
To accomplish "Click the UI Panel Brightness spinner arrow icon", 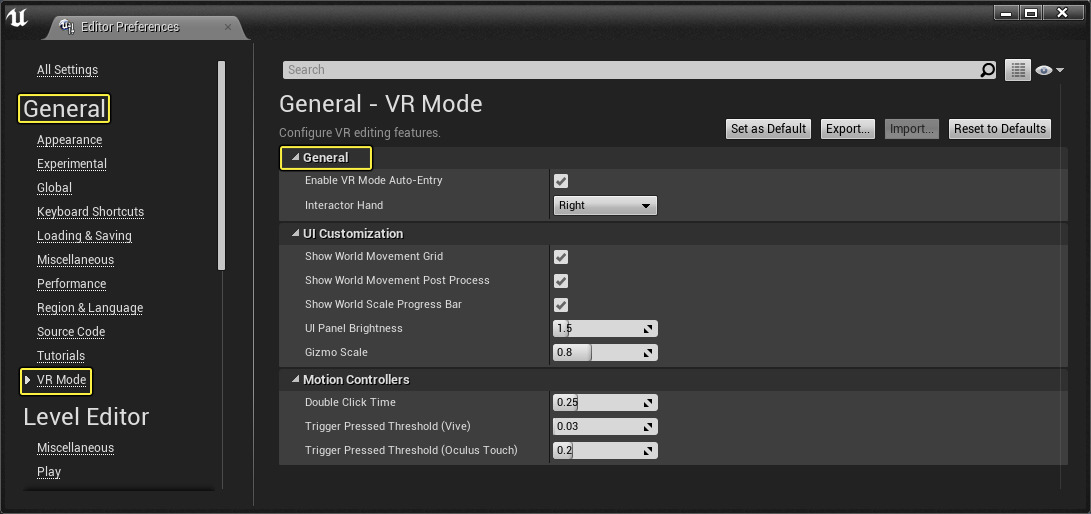I will 648,329.
